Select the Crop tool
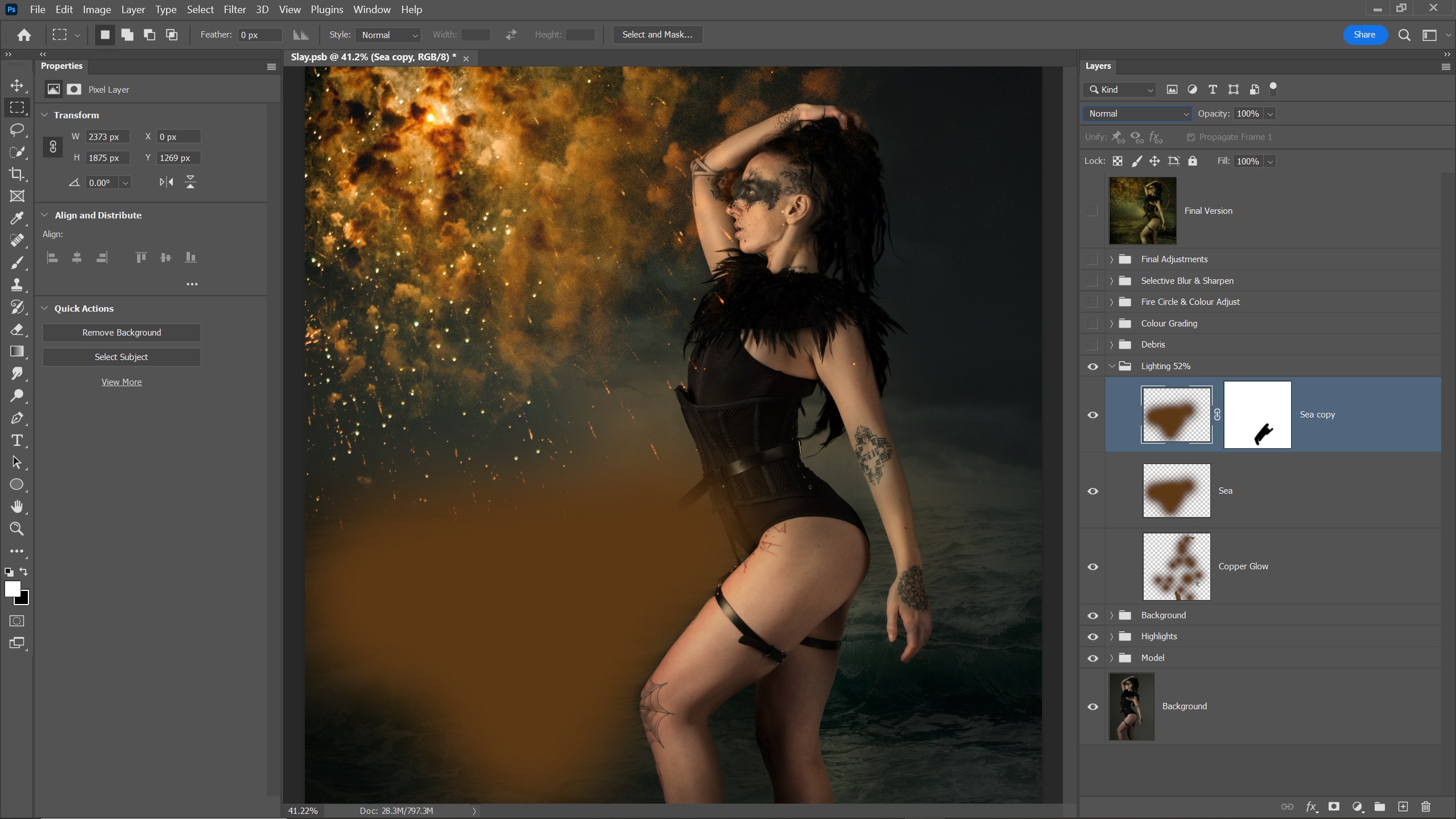This screenshot has height=819, width=1456. click(x=17, y=174)
